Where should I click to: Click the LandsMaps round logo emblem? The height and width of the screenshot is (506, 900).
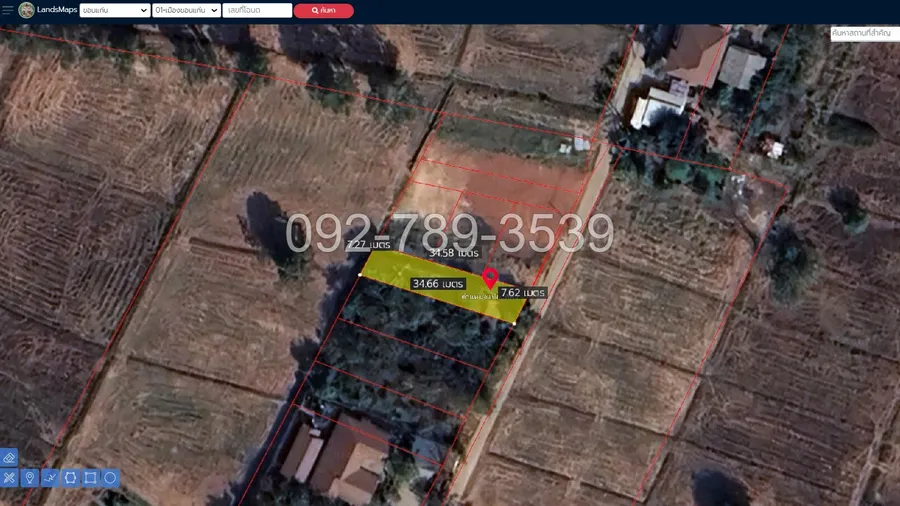click(25, 10)
